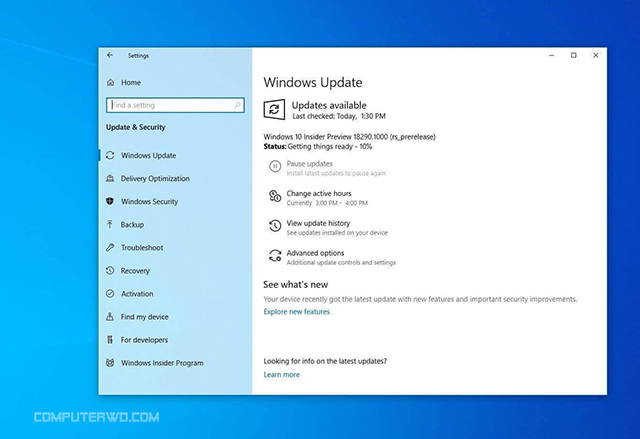Click the Backup arrow icon

pyautogui.click(x=110, y=224)
